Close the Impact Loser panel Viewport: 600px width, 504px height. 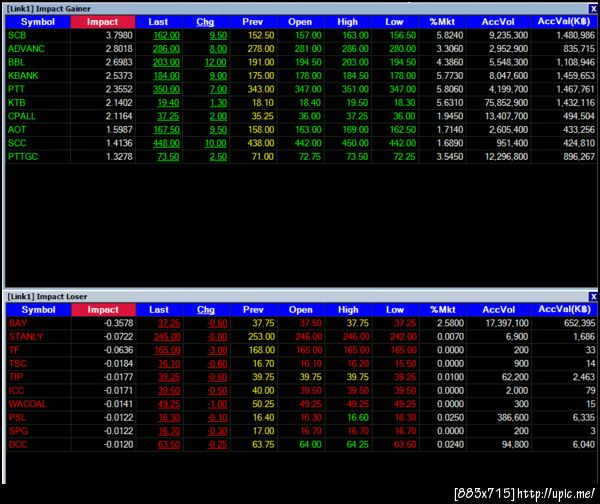[x=593, y=296]
